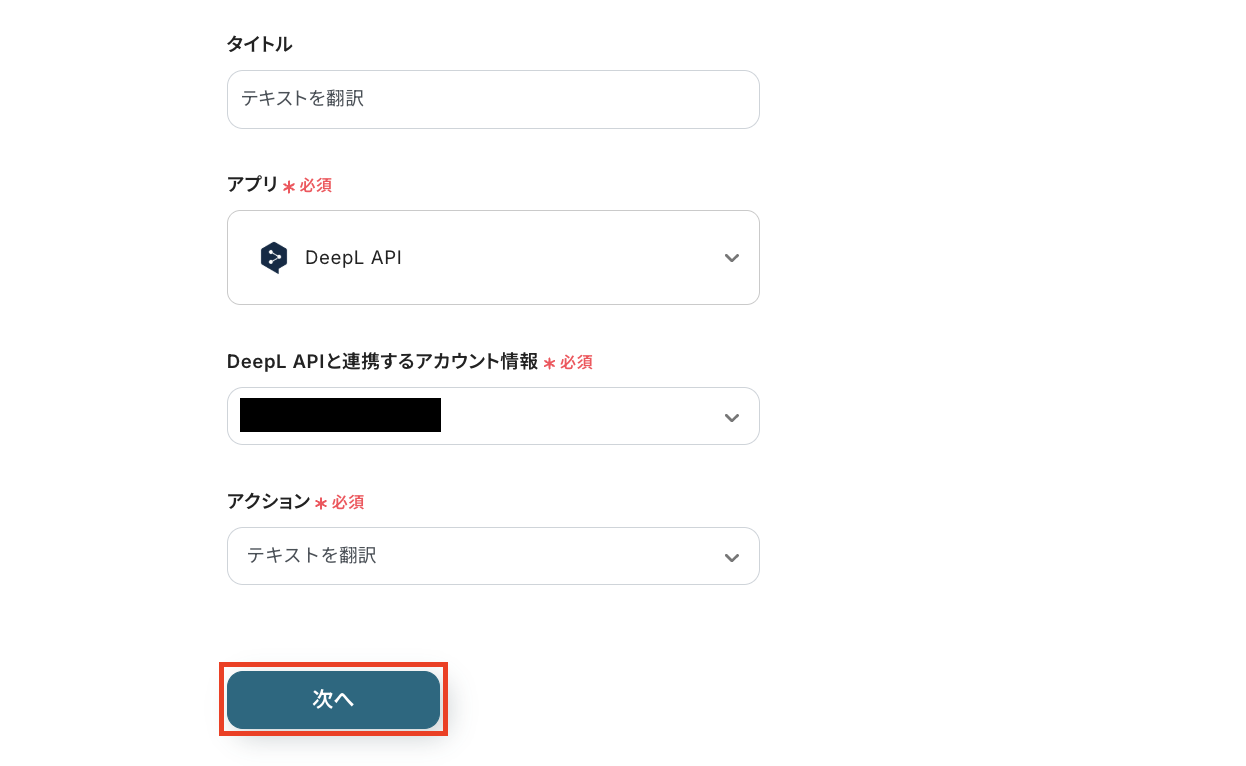Click the タイトル label above the text field
Image resolution: width=1246 pixels, height=766 pixels.
258,44
